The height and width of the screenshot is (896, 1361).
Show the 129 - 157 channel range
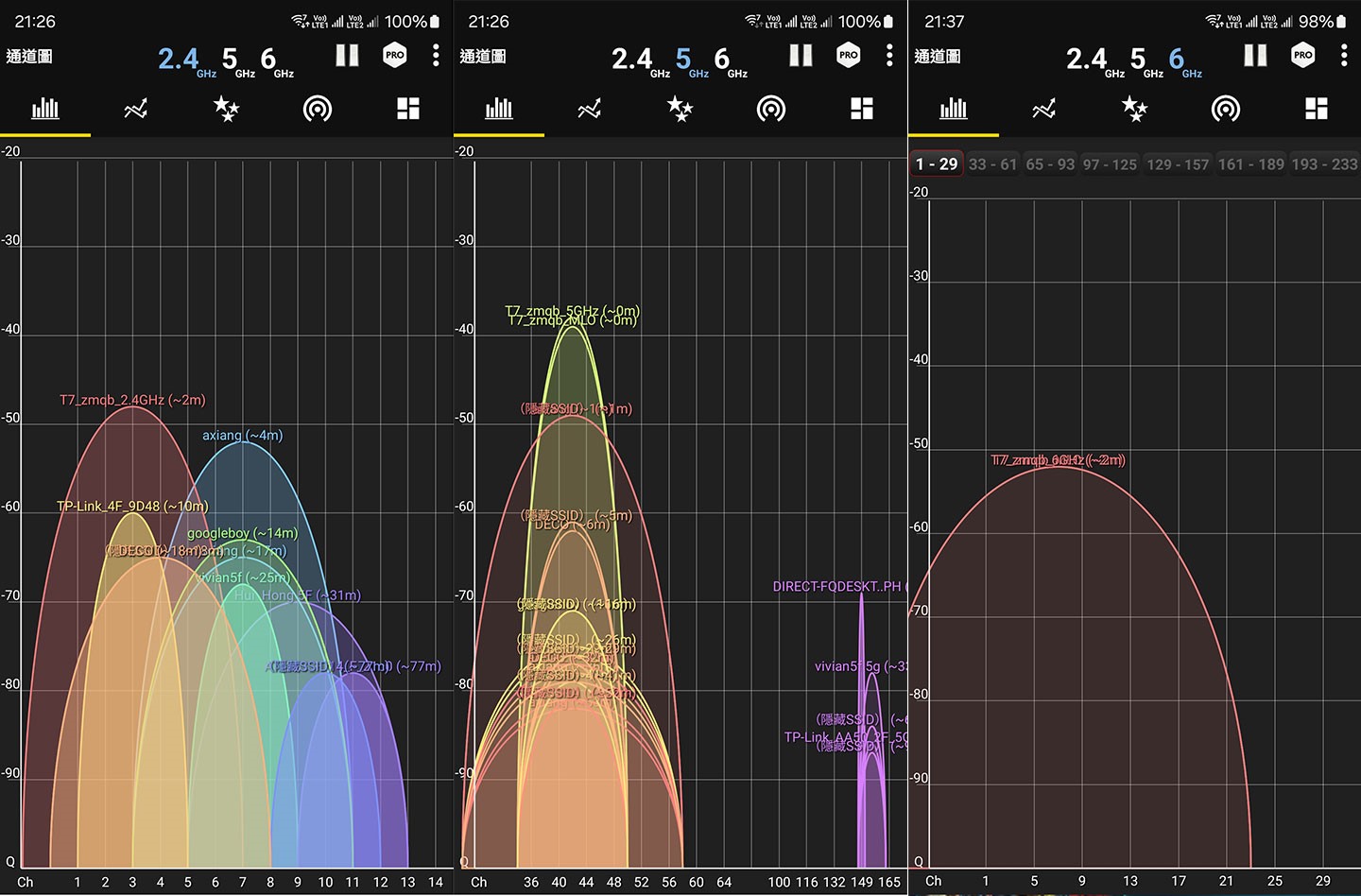coord(1178,164)
